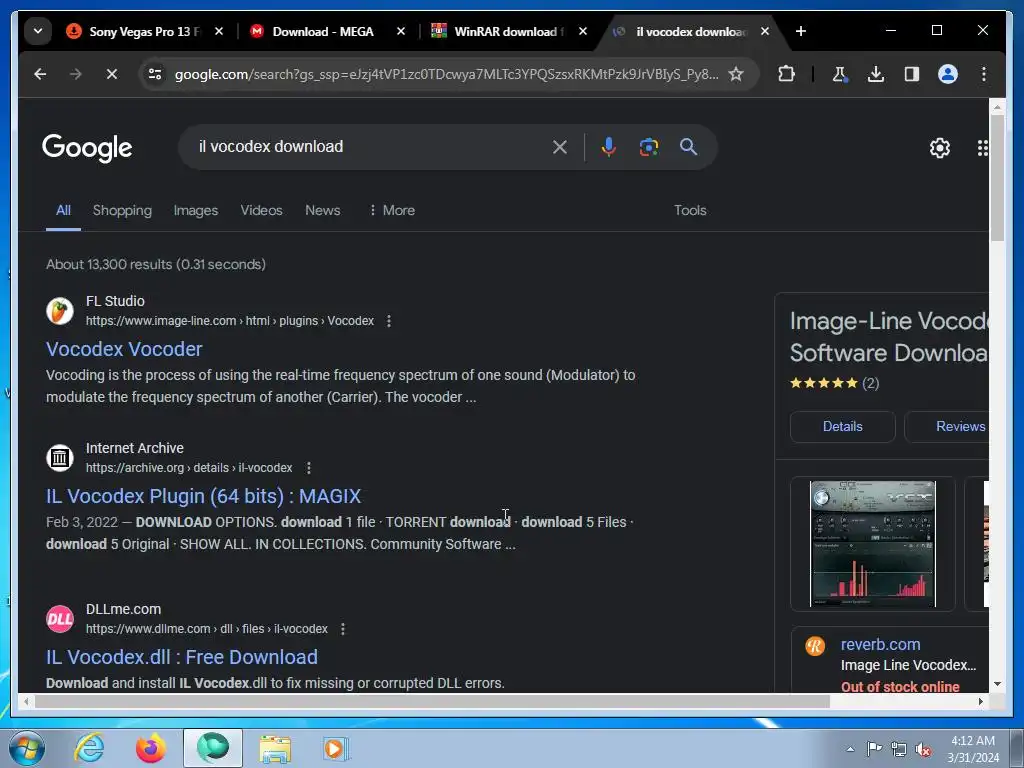The image size is (1024, 768).
Task: Submit search with magnifier icon
Action: 688,147
